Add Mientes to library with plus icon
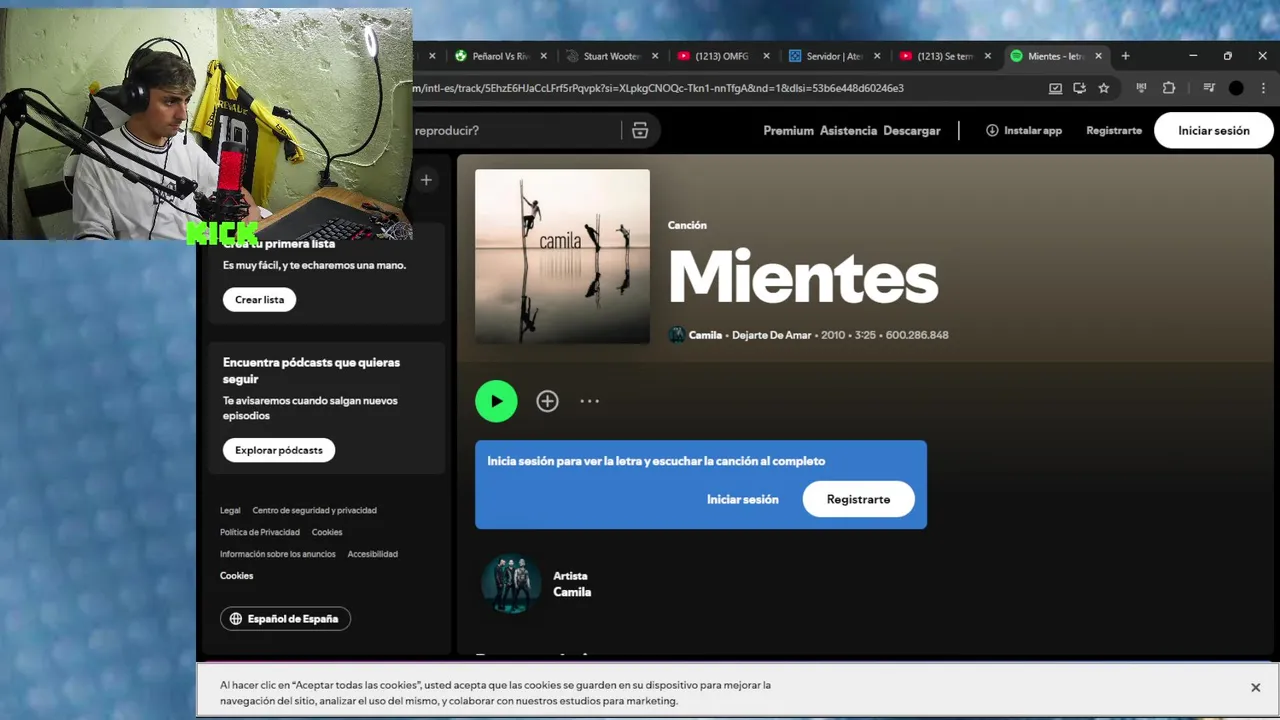1280x720 pixels. [x=547, y=401]
